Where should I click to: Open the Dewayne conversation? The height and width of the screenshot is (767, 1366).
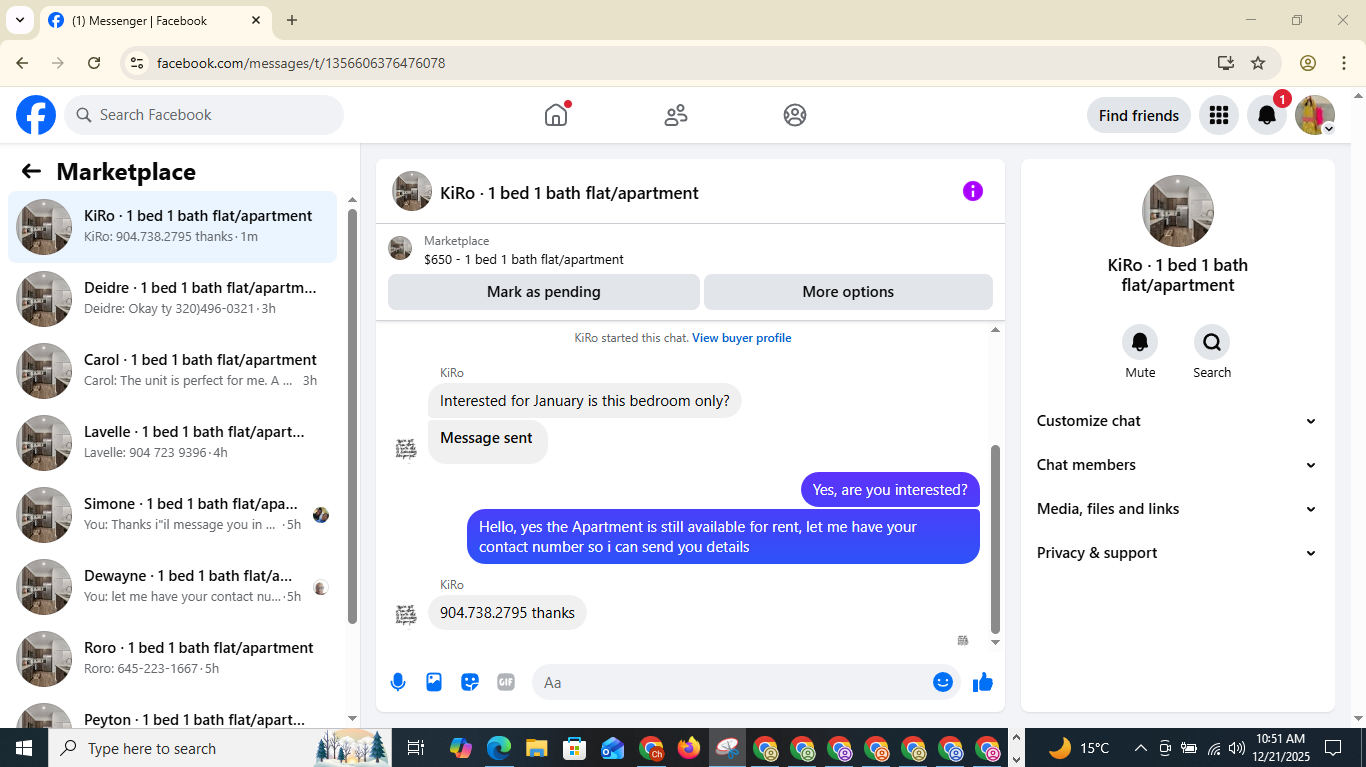(x=173, y=587)
